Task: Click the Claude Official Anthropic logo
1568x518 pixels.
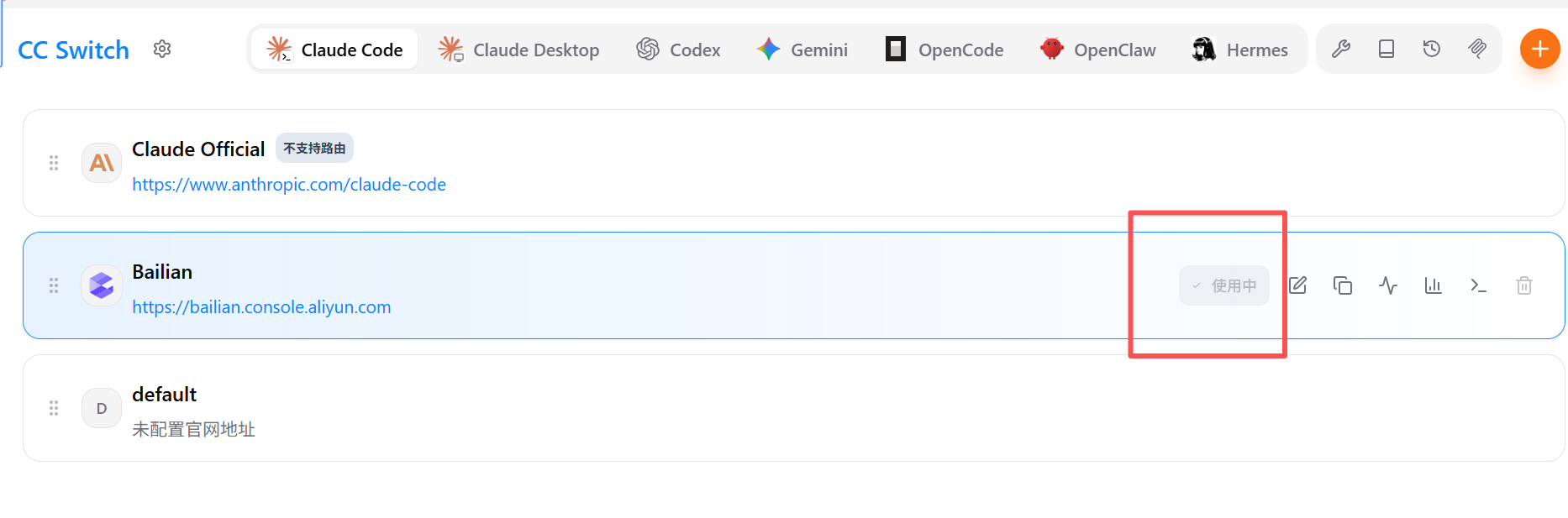Action: click(102, 163)
